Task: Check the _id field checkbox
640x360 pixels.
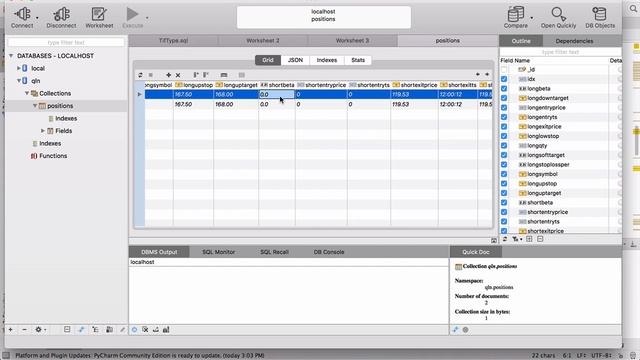Action: click(x=504, y=70)
